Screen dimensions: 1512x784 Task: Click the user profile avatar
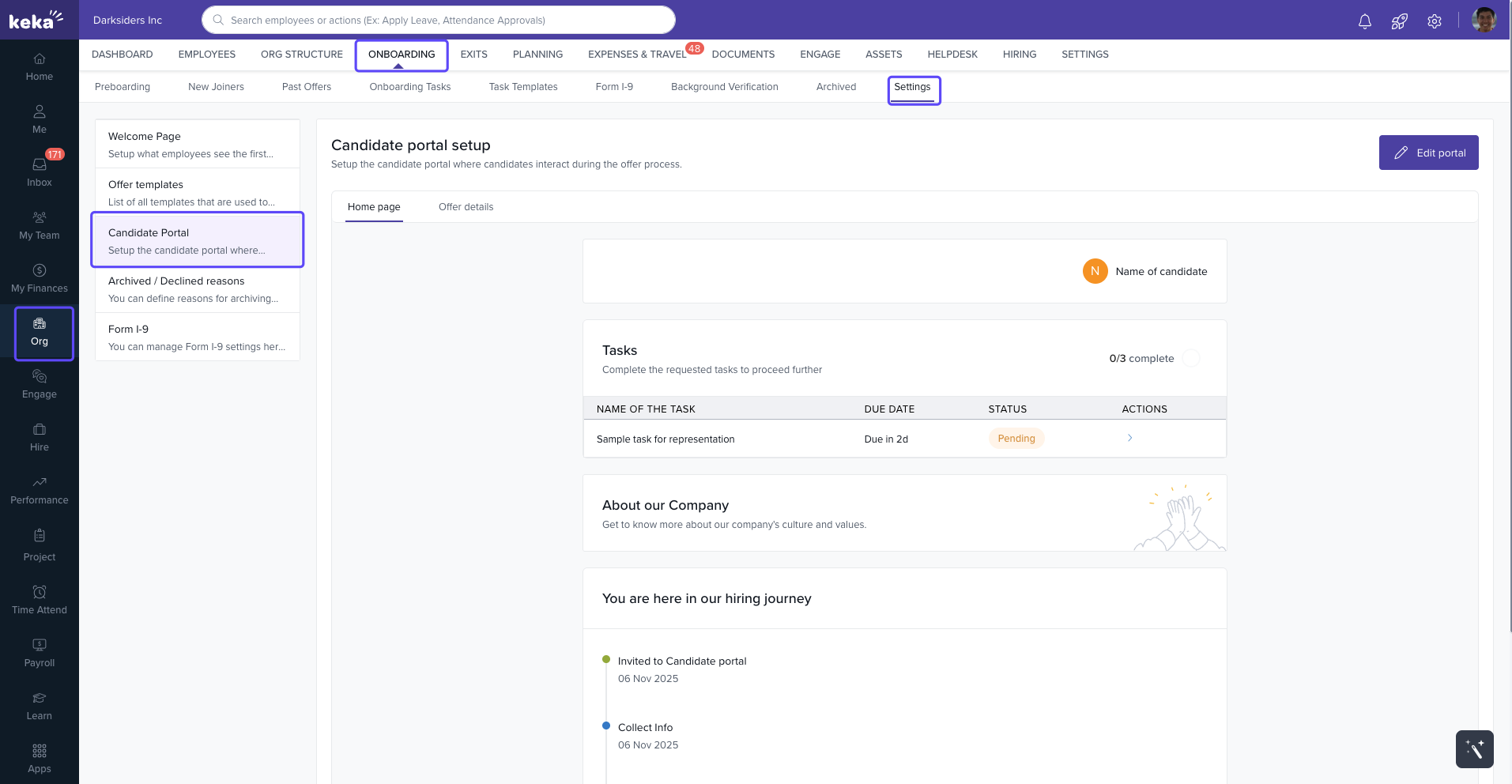(1484, 20)
